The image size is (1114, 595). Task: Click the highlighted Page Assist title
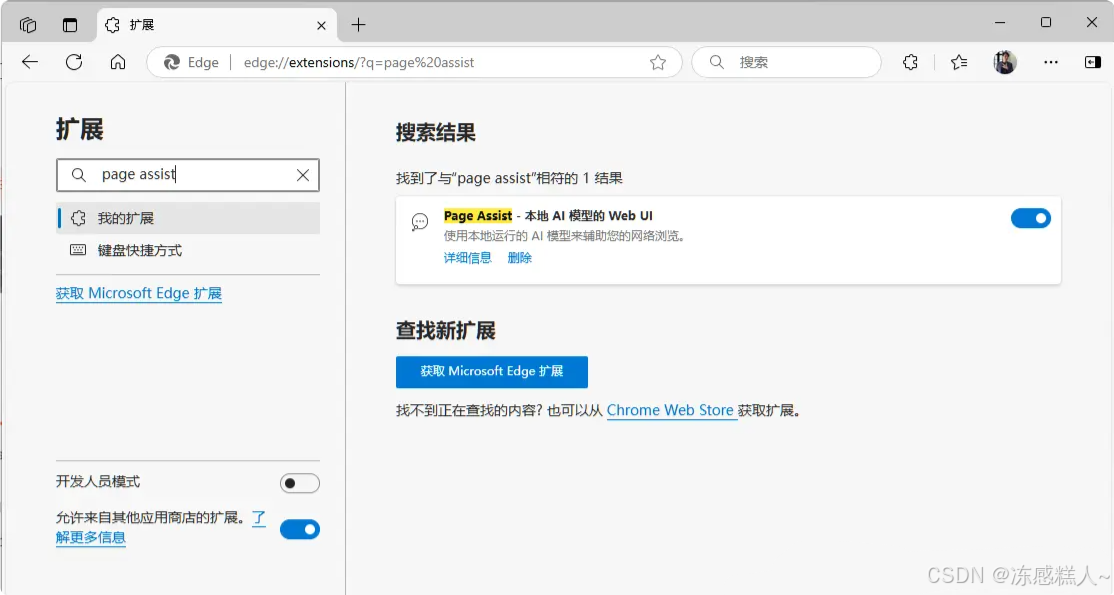(477, 215)
